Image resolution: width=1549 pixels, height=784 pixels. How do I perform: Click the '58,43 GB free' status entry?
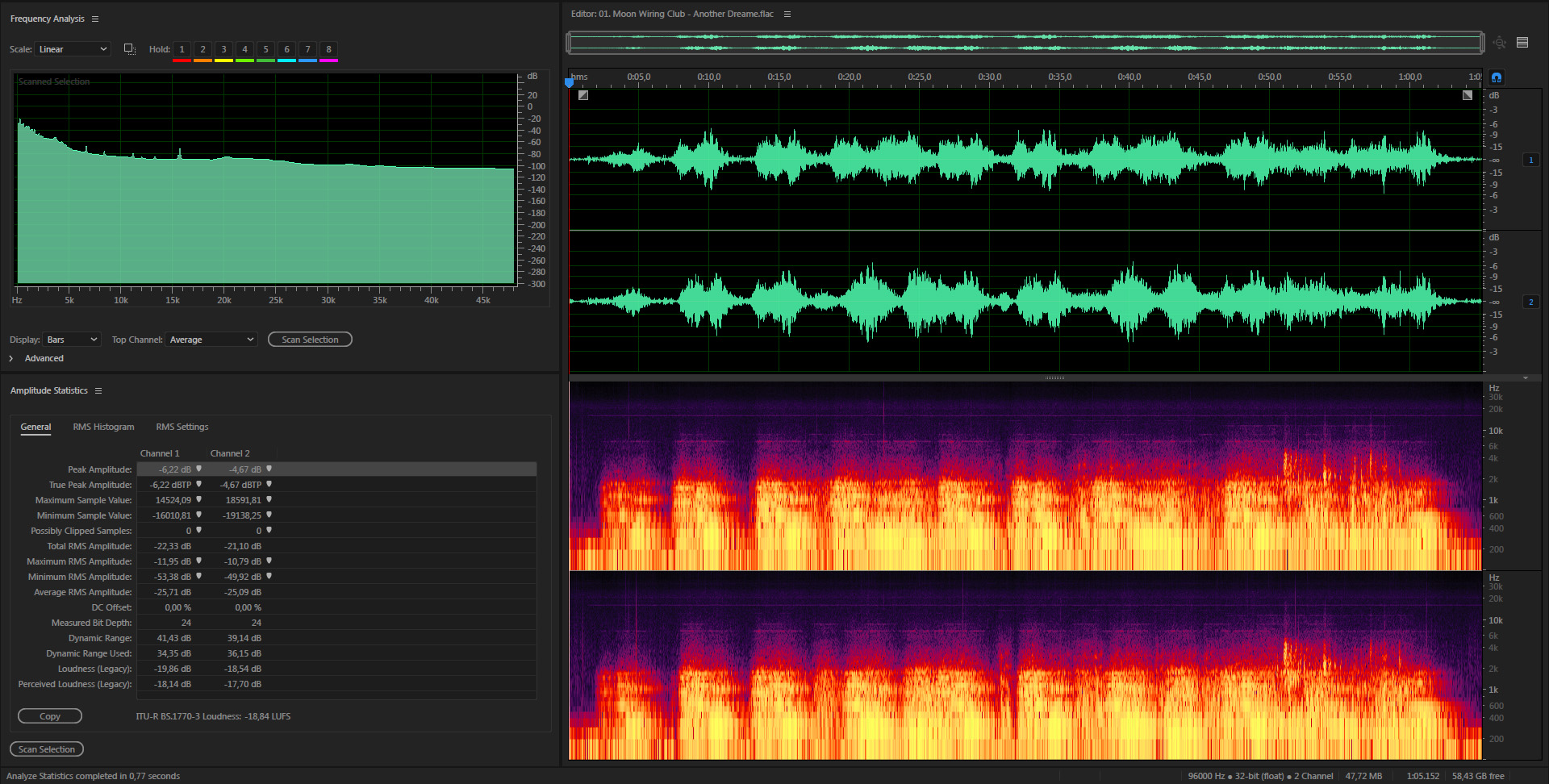pyautogui.click(x=1478, y=776)
